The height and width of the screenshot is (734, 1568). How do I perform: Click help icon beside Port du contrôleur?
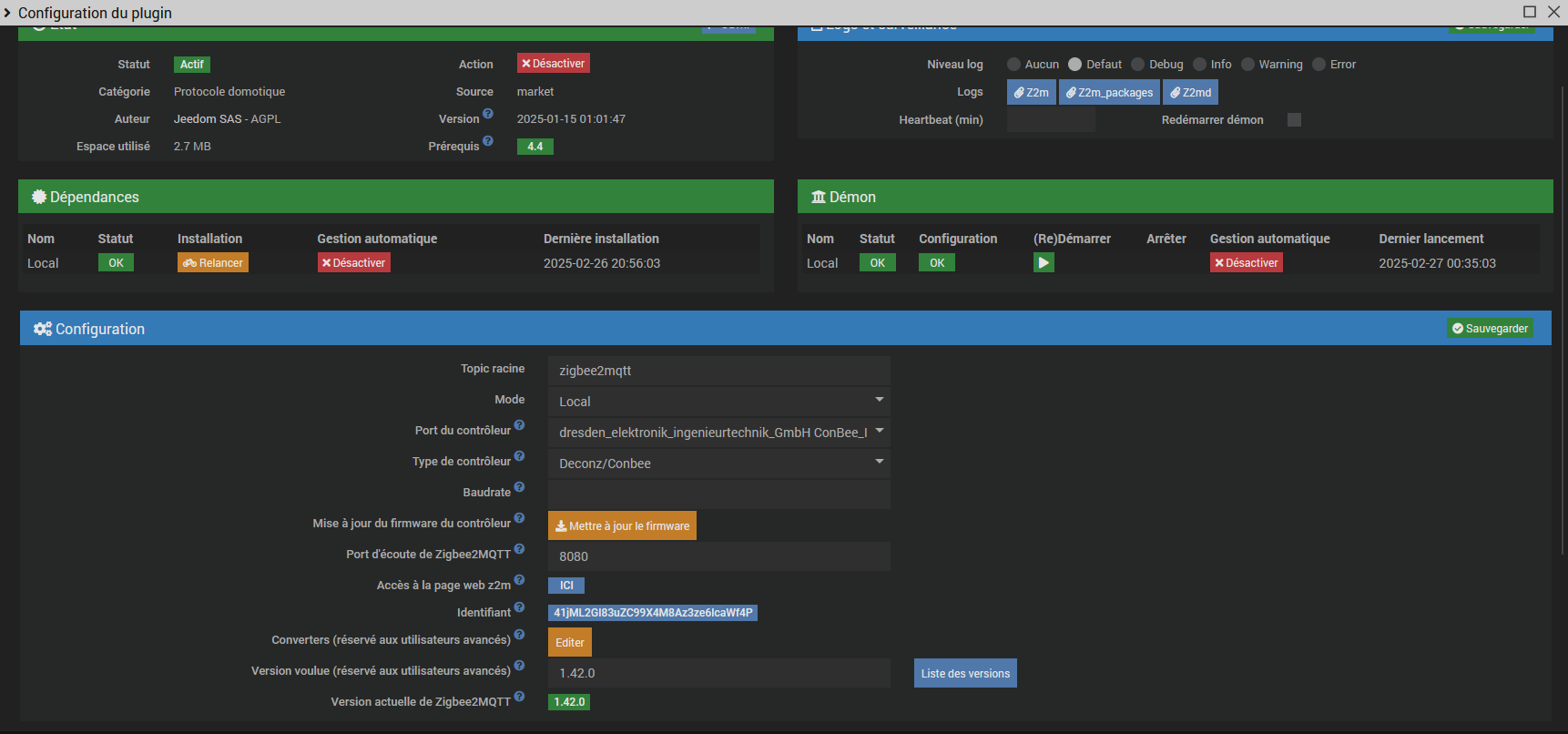[x=519, y=425]
